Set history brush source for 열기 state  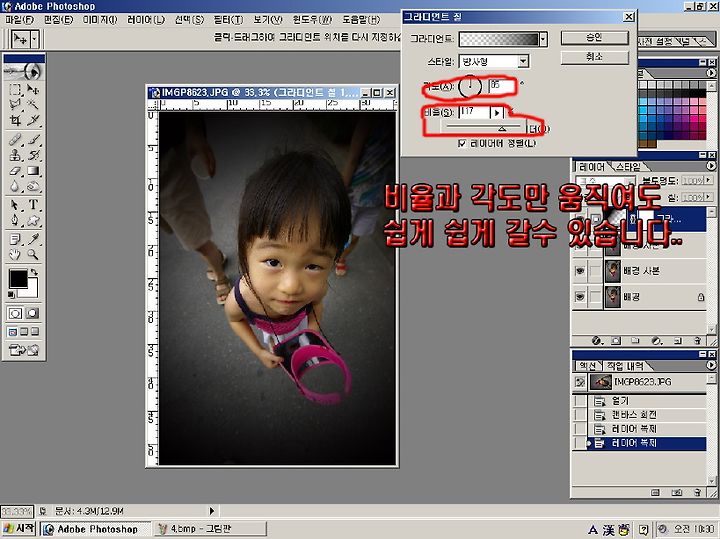tap(580, 401)
